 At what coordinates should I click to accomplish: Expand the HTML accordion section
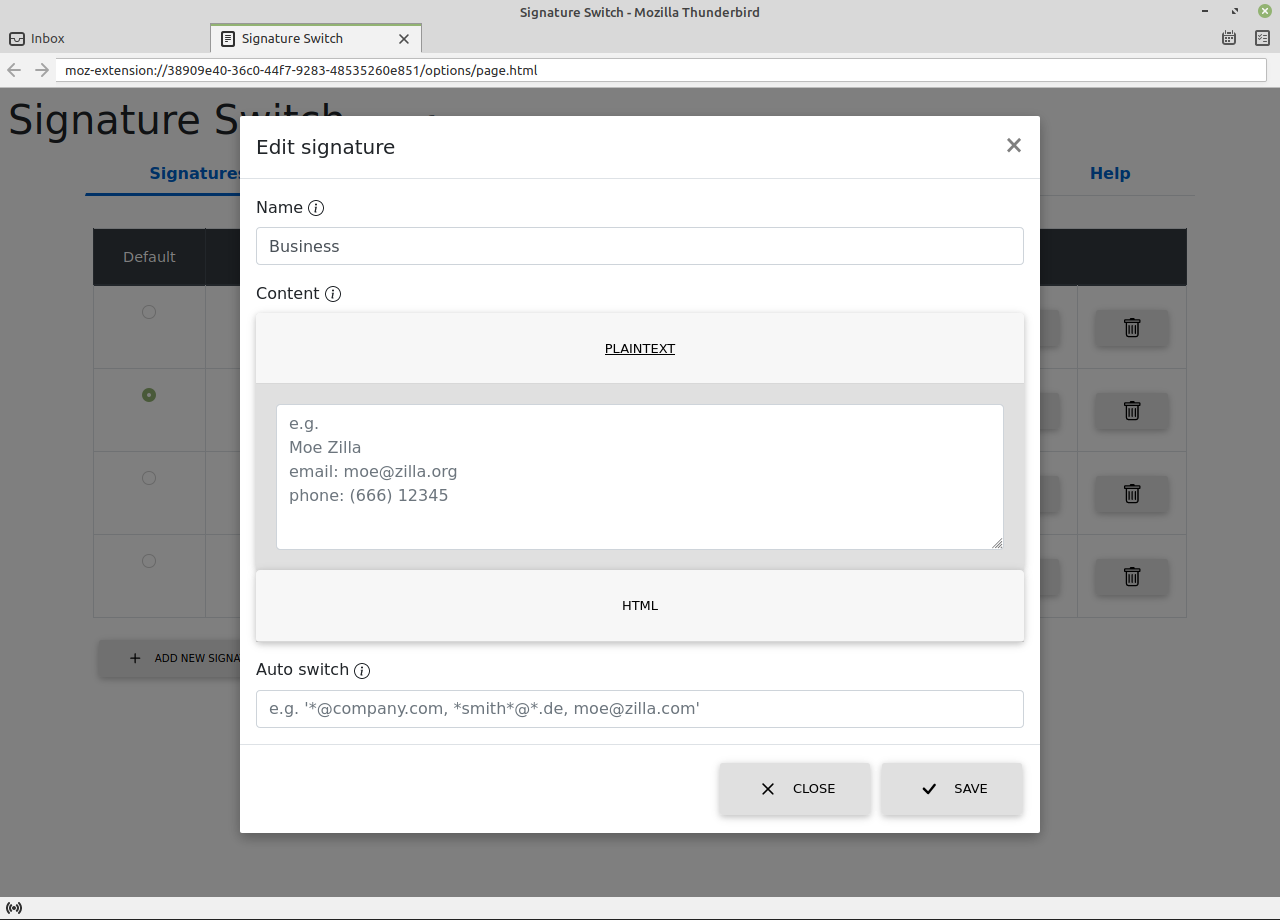click(x=640, y=606)
